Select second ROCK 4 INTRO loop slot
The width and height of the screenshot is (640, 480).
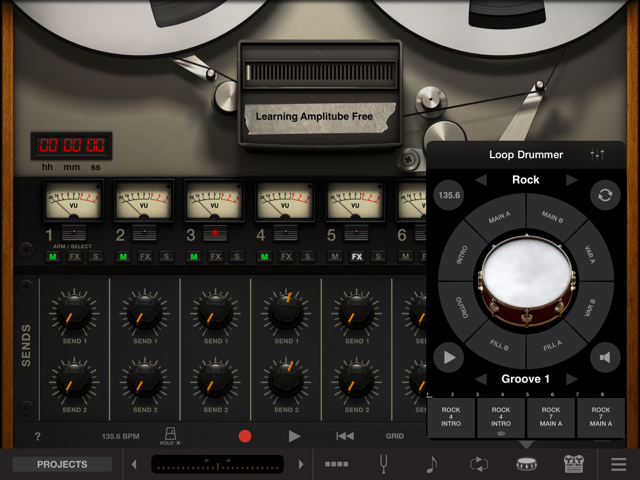point(501,417)
